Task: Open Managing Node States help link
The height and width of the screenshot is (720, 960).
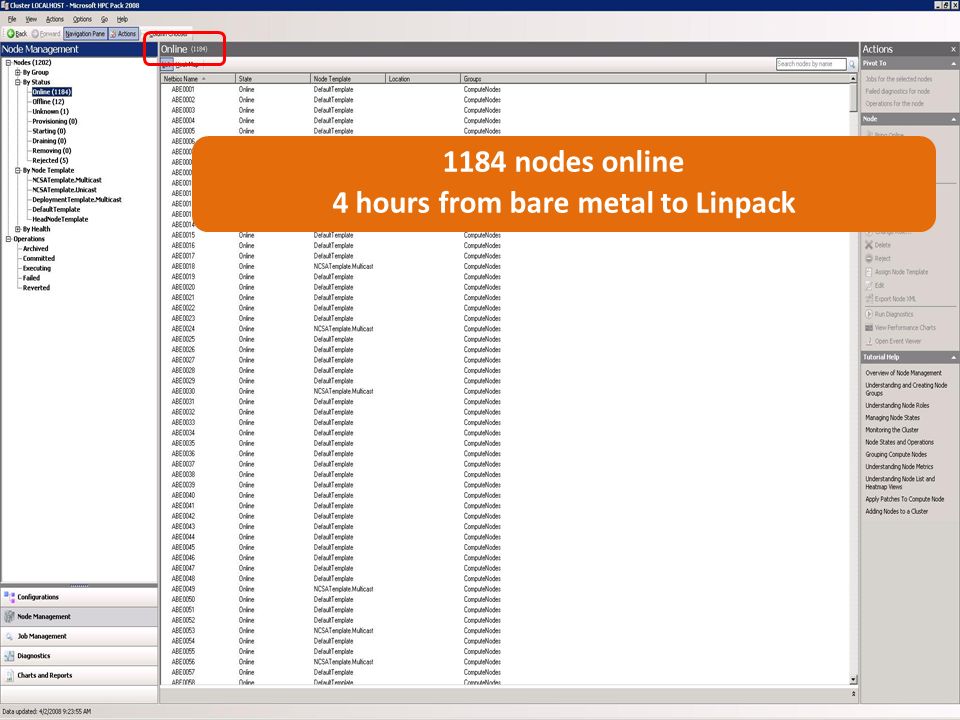Action: click(892, 418)
